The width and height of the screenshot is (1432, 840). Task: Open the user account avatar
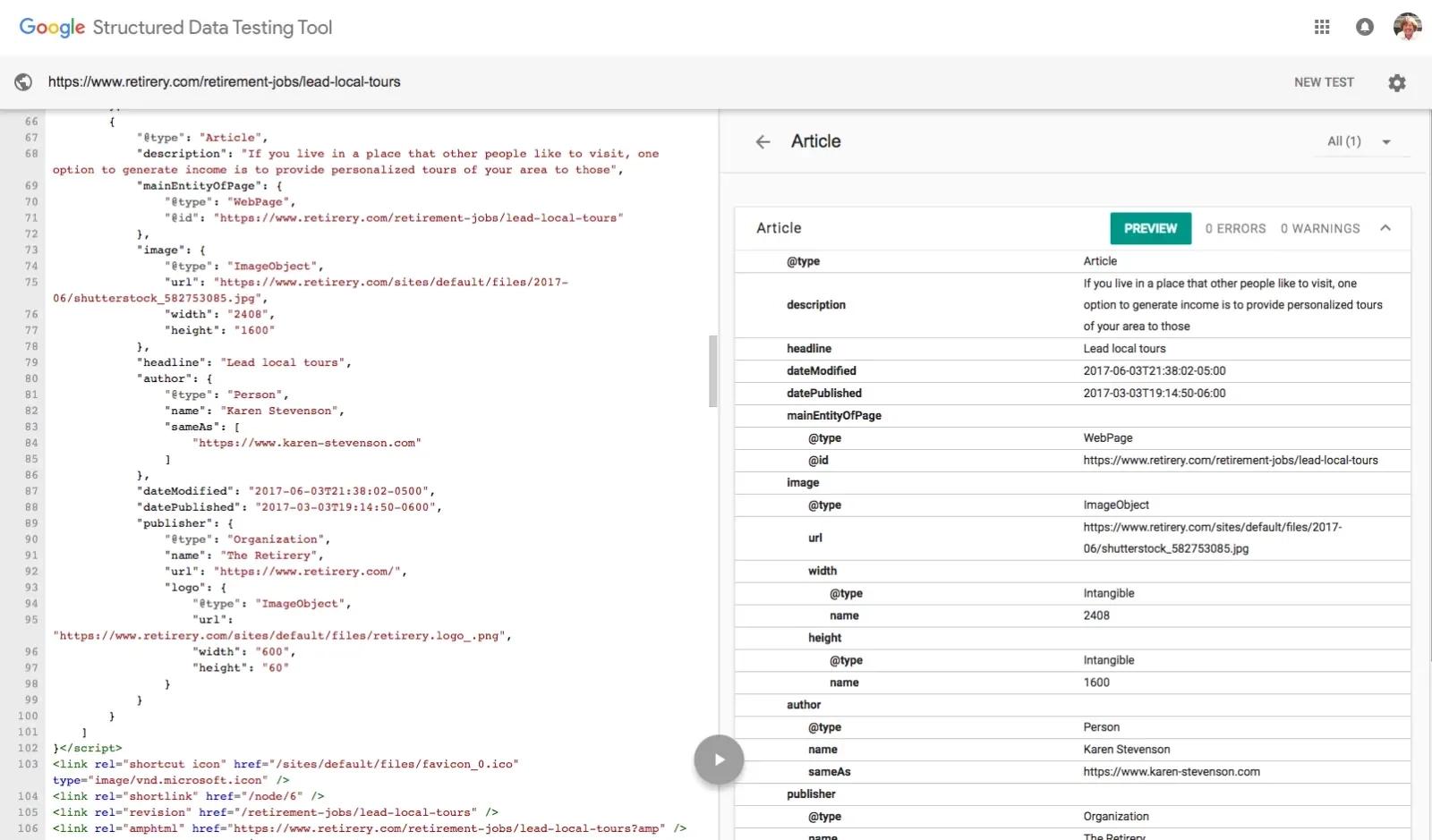click(x=1407, y=27)
